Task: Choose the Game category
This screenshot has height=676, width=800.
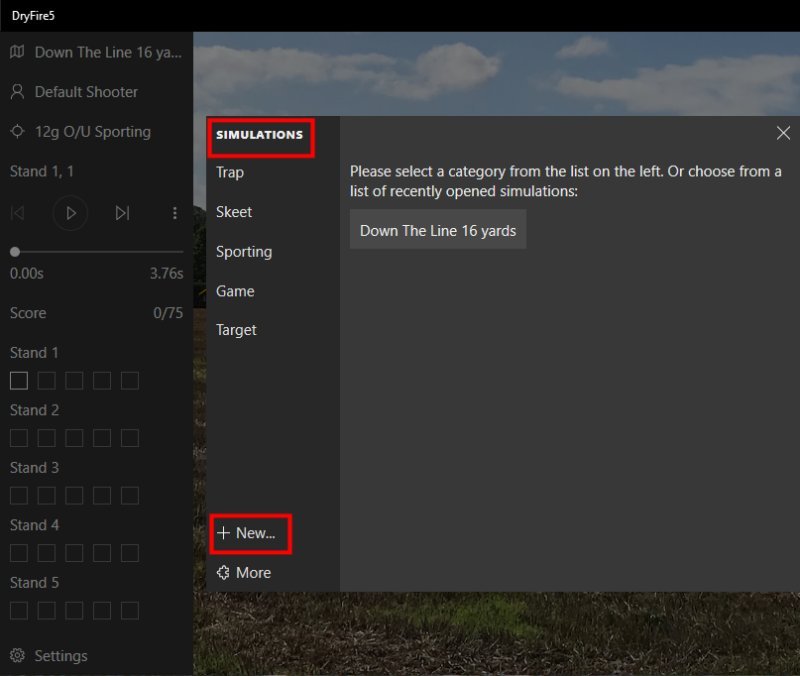Action: coord(235,291)
